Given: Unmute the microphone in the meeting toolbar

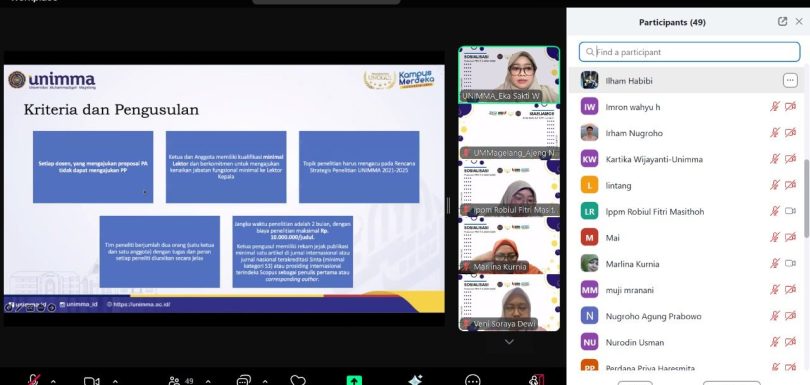Looking at the screenshot, I should click(34, 380).
